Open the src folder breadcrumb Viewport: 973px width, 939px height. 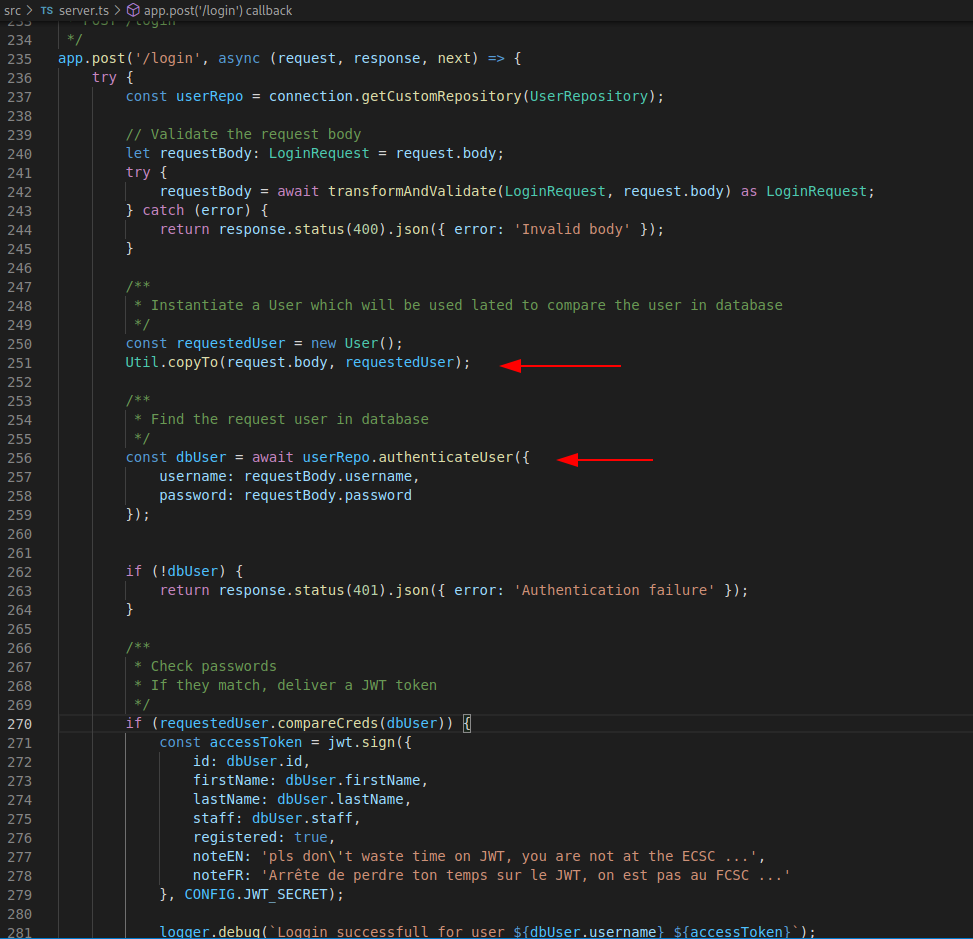pos(12,10)
